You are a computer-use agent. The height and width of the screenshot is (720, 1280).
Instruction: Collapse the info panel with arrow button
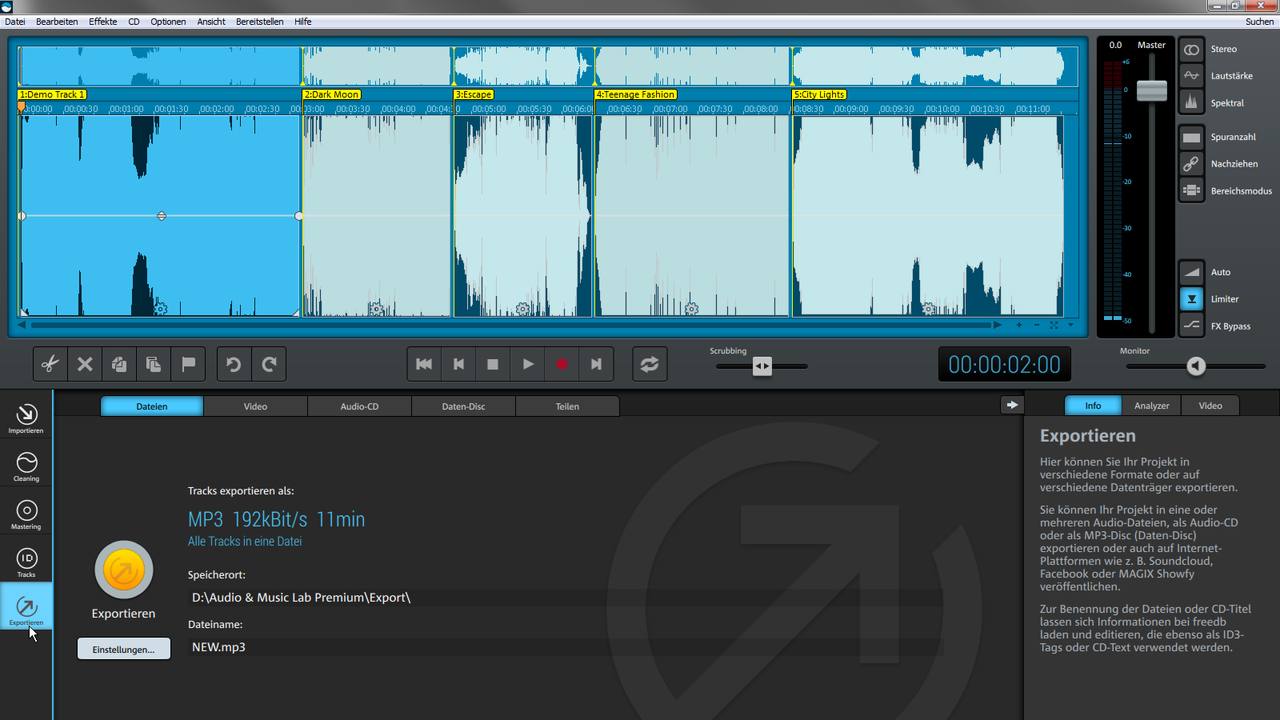coord(1012,405)
